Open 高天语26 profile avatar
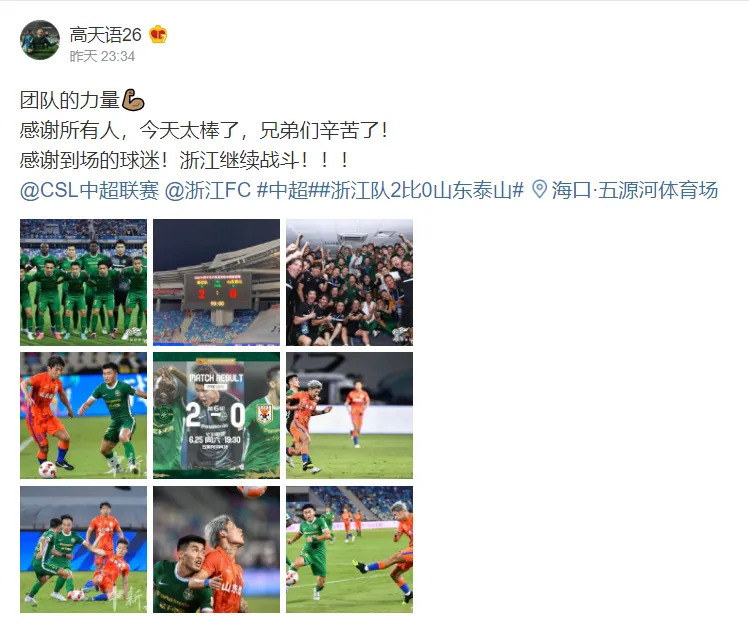 (40, 40)
